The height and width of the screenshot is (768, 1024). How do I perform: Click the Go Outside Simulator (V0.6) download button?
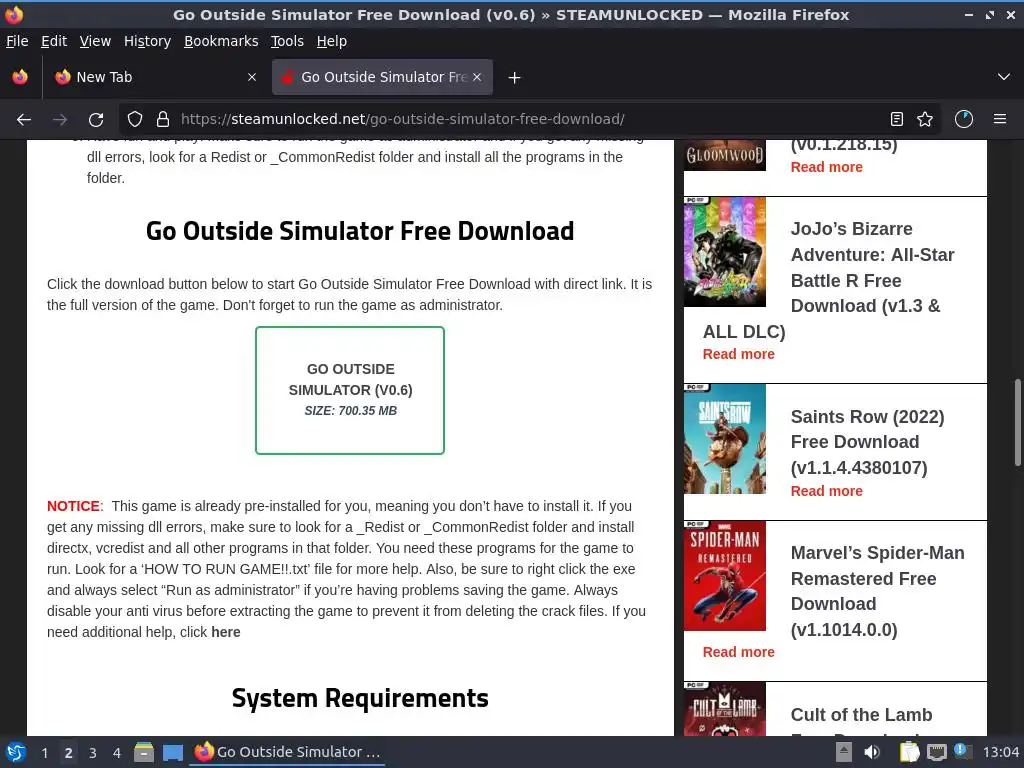click(x=350, y=390)
